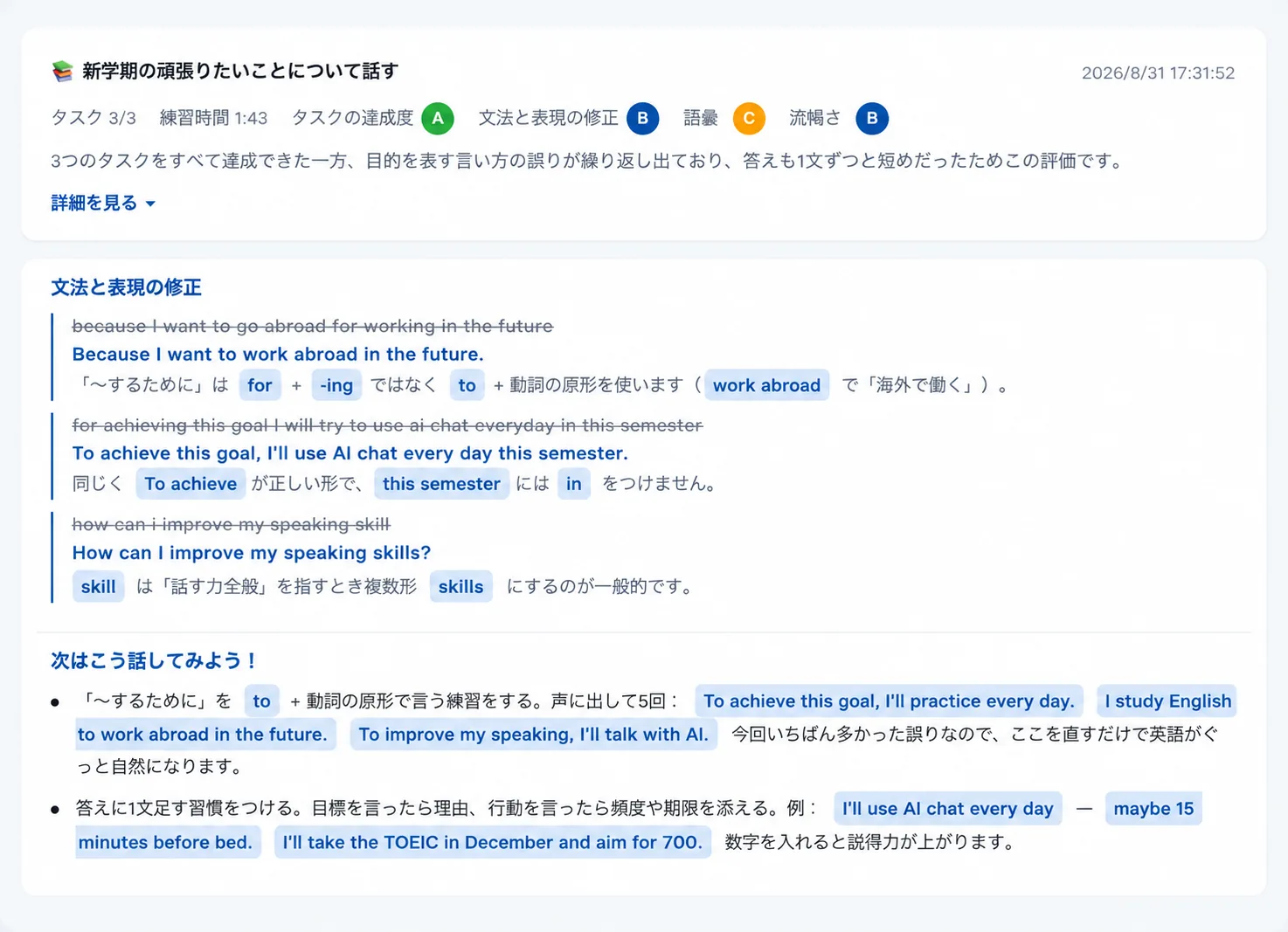The height and width of the screenshot is (932, 1288).
Task: Click example chip 'maybe 15'
Action: coord(1153,809)
